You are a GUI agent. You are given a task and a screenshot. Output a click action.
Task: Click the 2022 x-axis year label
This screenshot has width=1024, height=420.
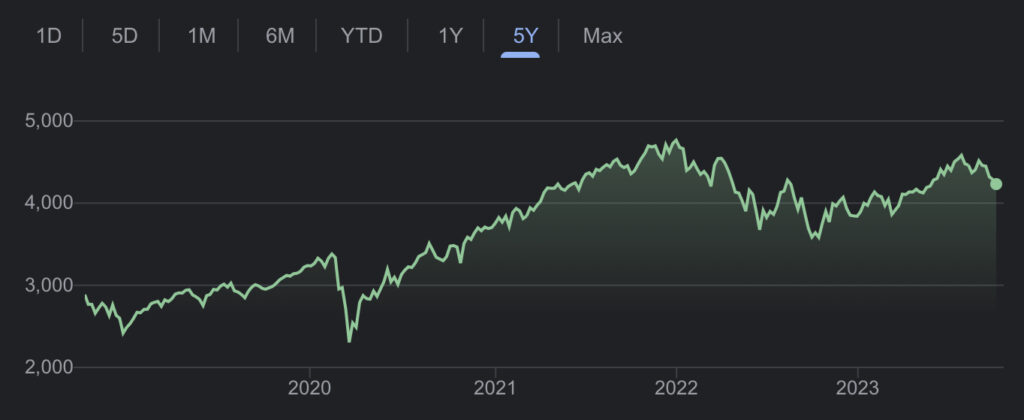[676, 389]
